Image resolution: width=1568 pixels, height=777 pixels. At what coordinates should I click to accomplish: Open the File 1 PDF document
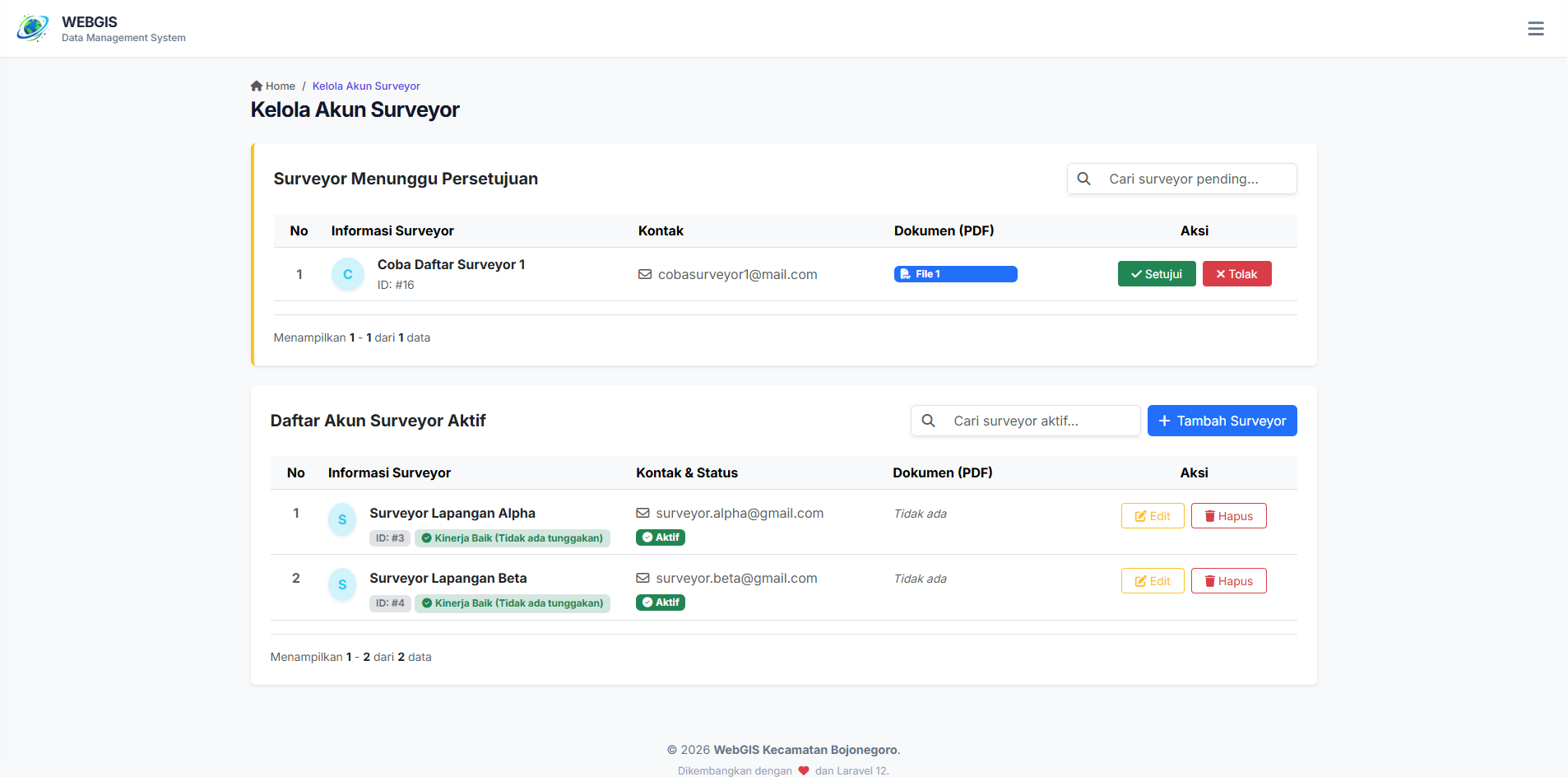[x=955, y=274]
